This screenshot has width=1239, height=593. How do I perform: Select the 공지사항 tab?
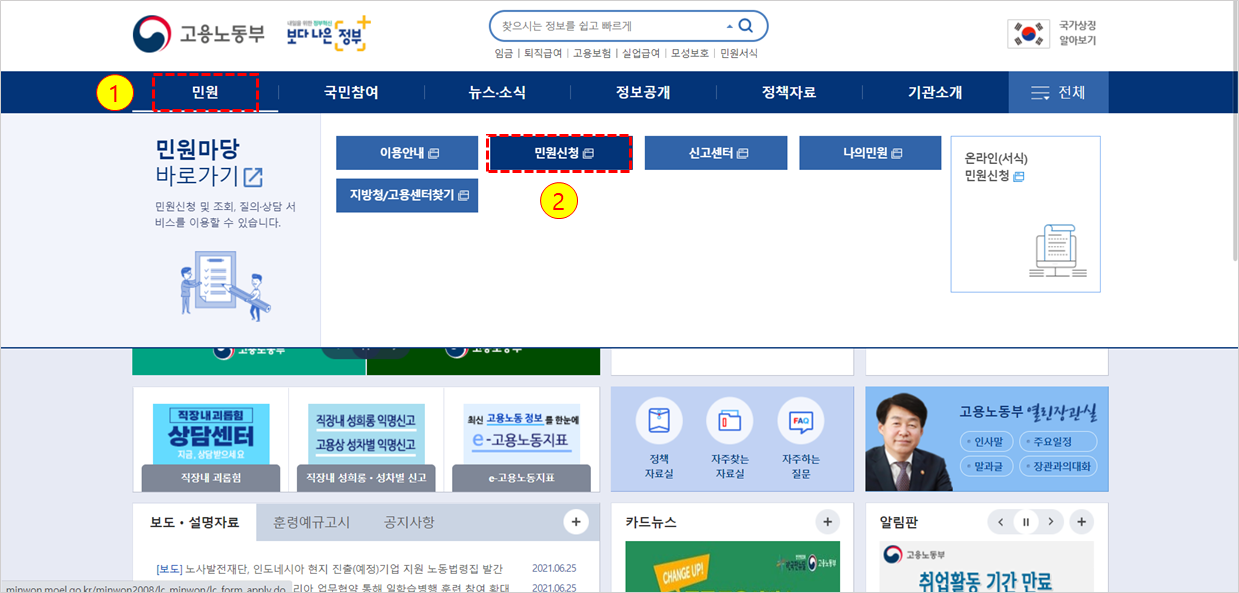point(409,522)
